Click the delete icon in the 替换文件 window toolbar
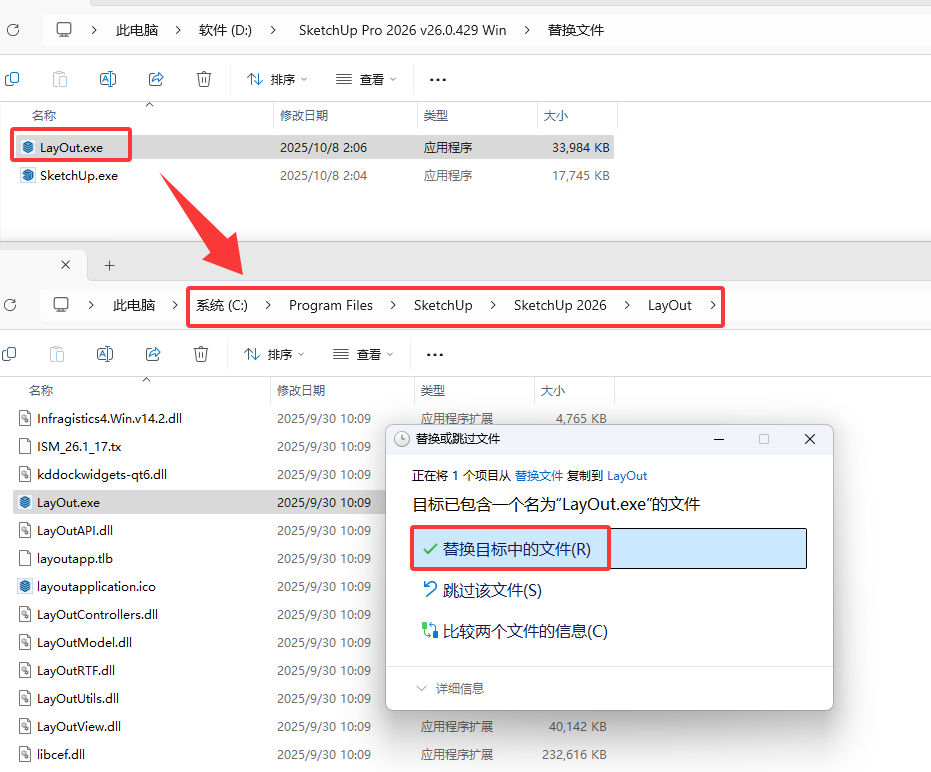The height and width of the screenshot is (772, 931). [204, 79]
